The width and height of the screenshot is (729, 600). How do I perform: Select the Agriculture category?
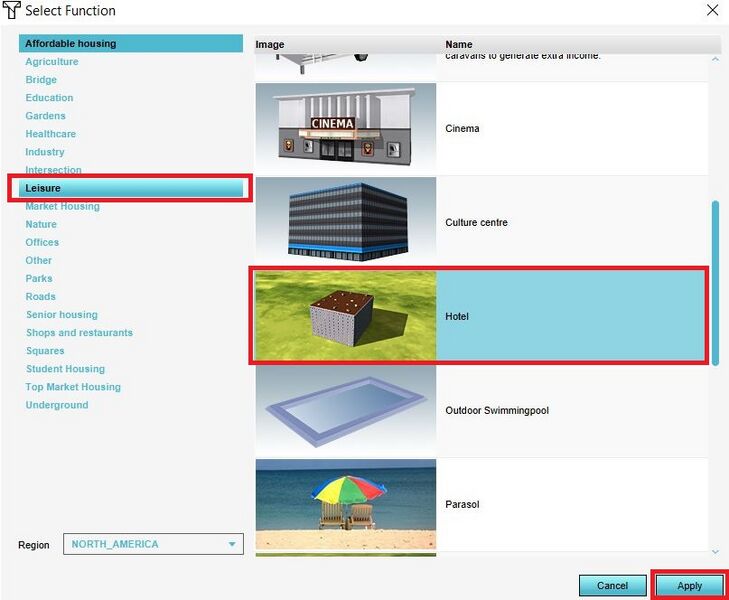click(52, 62)
